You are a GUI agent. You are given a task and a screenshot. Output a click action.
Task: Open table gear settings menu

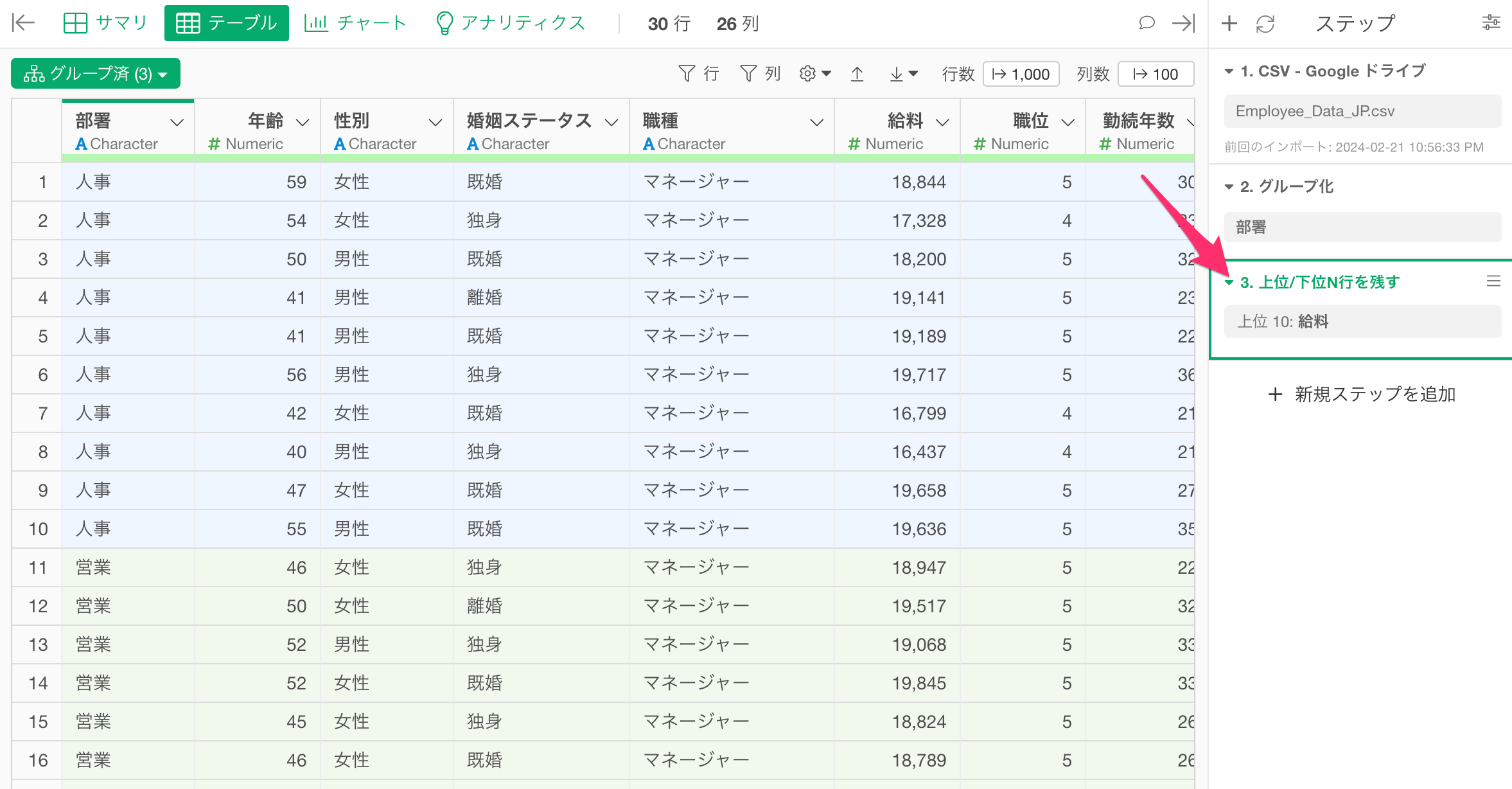[x=814, y=74]
